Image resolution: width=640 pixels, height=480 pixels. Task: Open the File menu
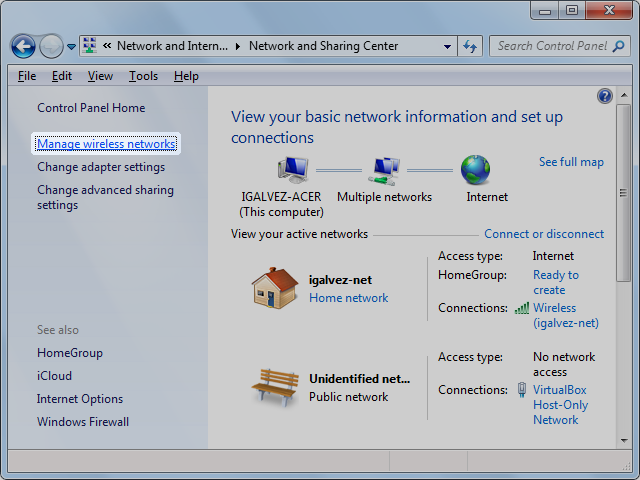pos(27,76)
